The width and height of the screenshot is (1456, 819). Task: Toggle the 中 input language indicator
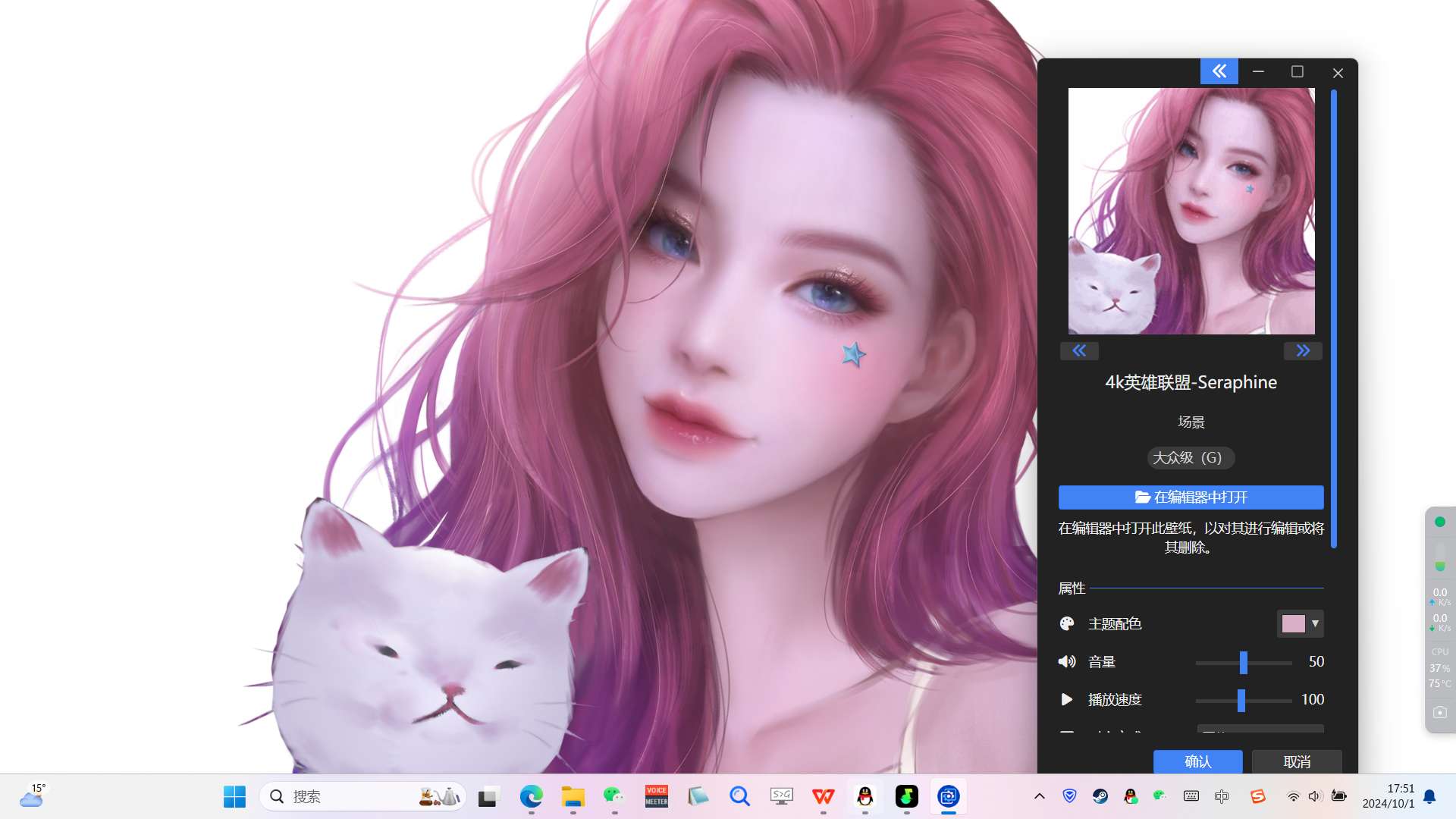pyautogui.click(x=1222, y=795)
